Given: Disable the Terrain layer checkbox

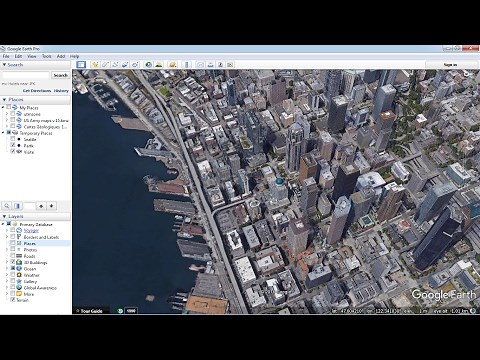Looking at the screenshot, I should point(13,300).
